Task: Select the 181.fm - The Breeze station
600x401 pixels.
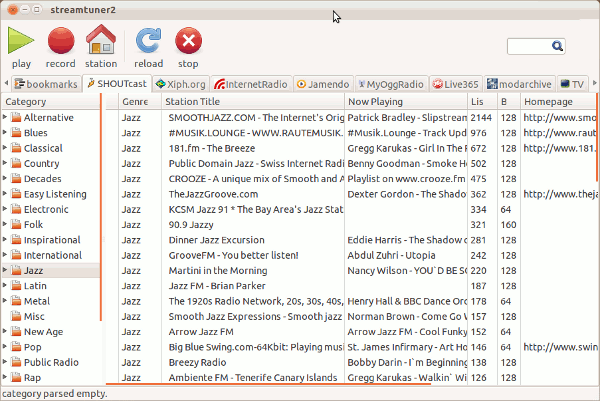Action: (x=351, y=148)
